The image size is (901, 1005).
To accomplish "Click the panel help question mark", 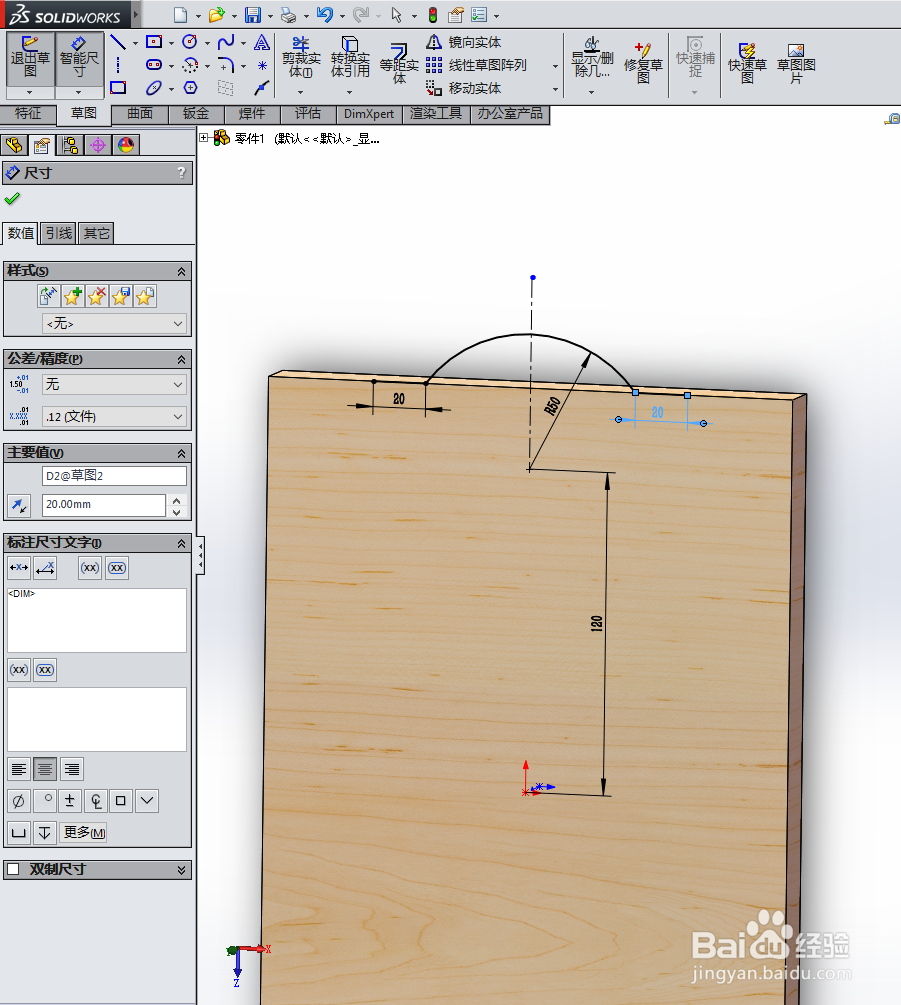I will coord(181,172).
